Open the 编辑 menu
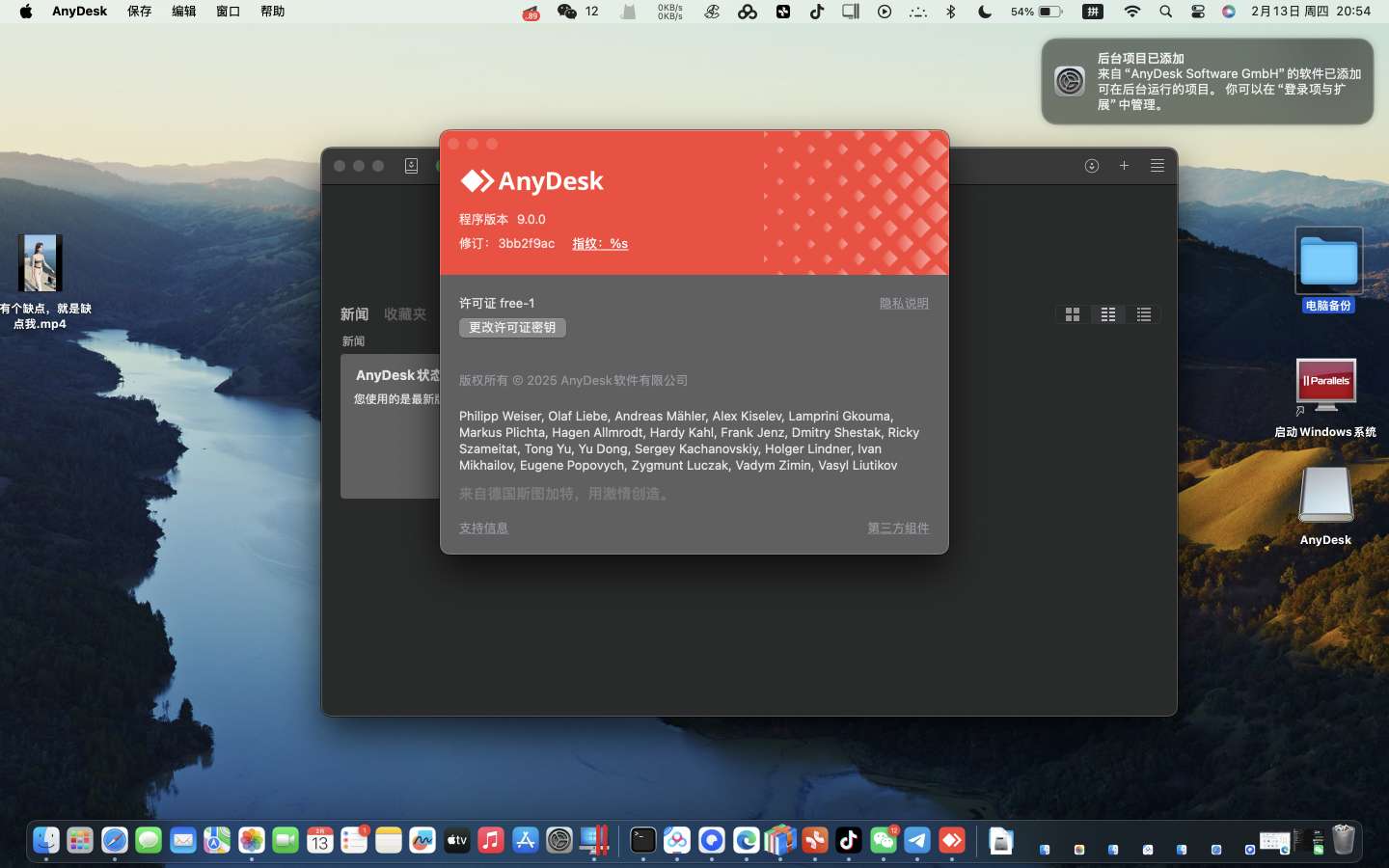This screenshot has width=1389, height=868. pyautogui.click(x=183, y=12)
